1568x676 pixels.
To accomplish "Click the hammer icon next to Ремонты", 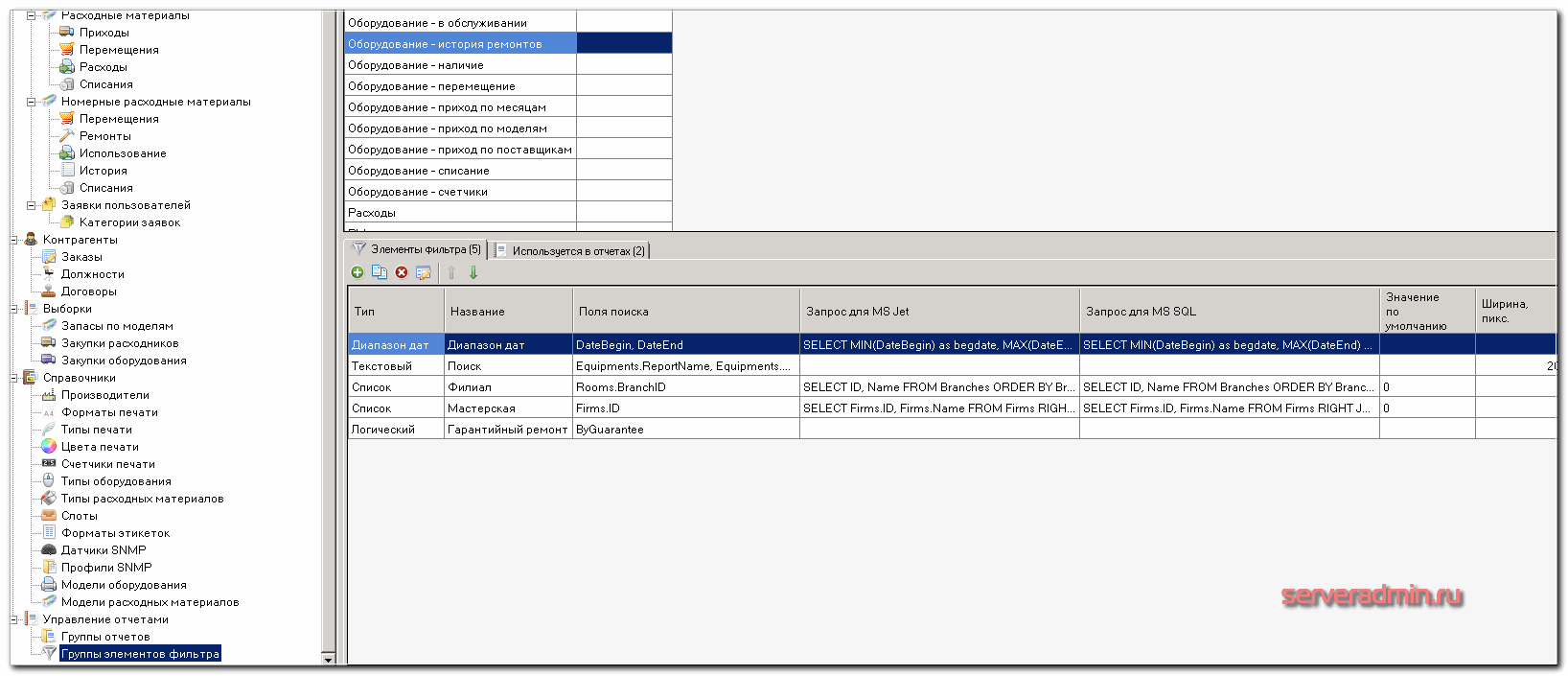I will (x=66, y=135).
